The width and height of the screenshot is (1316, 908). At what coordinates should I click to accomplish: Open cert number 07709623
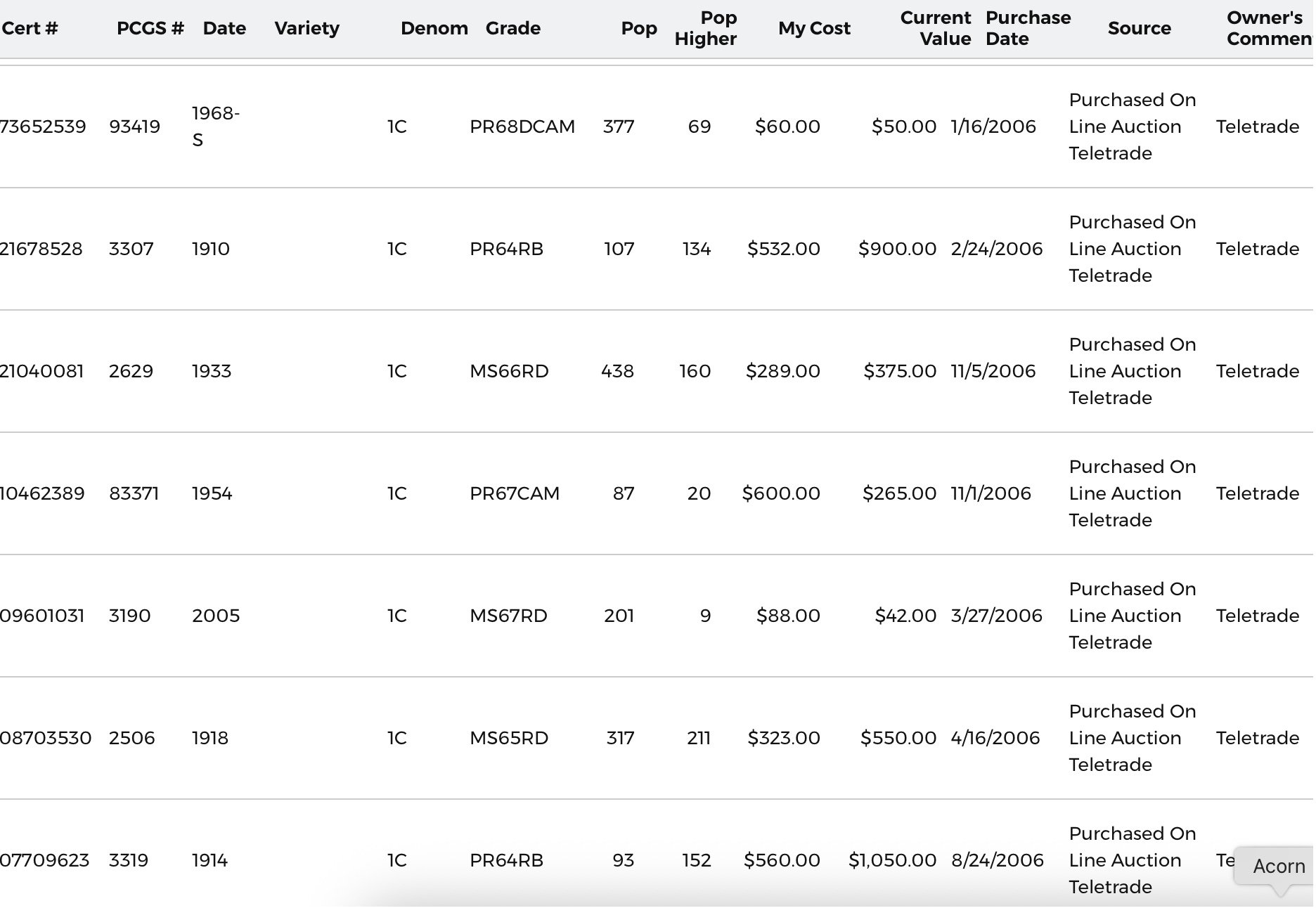tap(44, 860)
